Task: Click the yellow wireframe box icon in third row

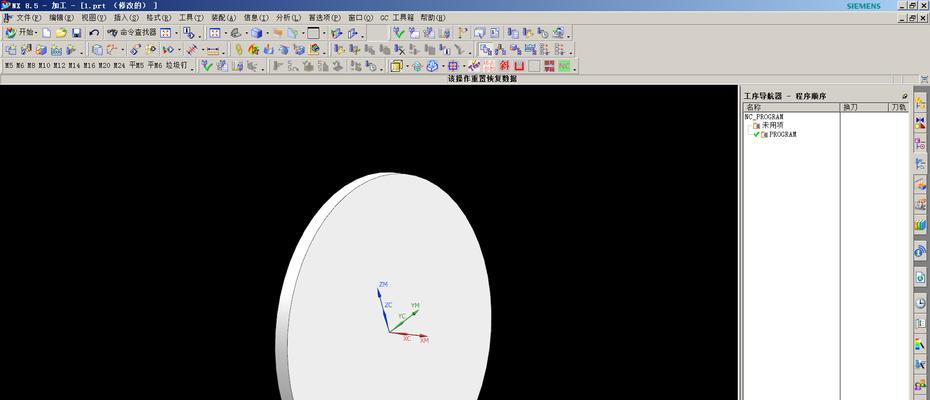Action: (396, 66)
